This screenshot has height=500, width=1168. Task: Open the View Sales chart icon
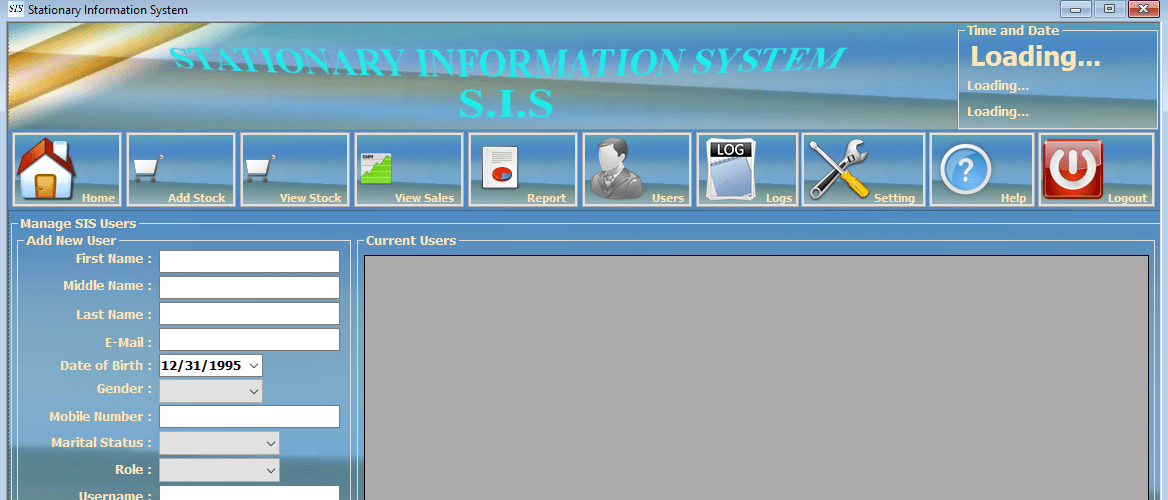point(375,168)
